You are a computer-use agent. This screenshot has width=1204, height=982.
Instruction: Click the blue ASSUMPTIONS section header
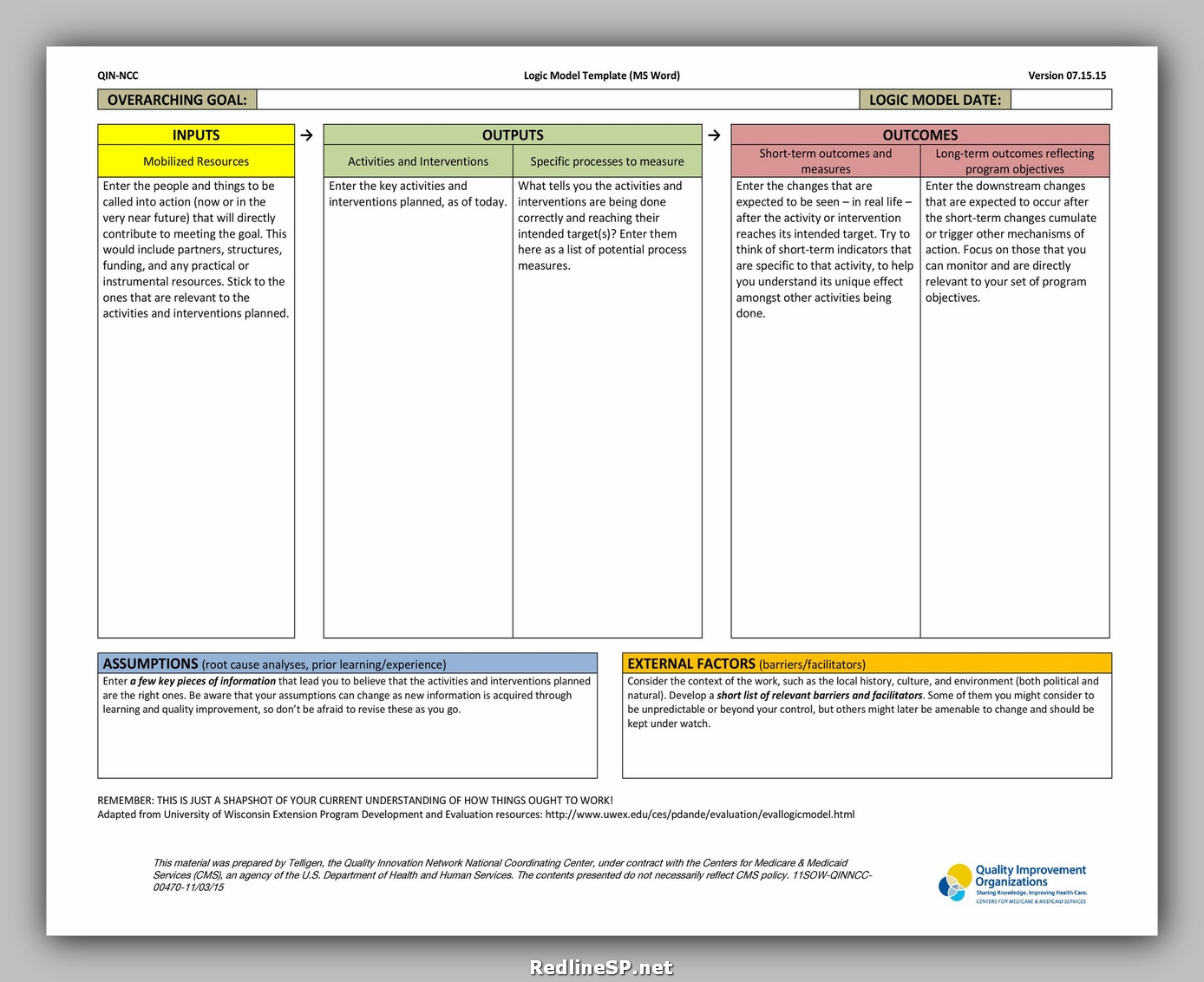[x=347, y=664]
